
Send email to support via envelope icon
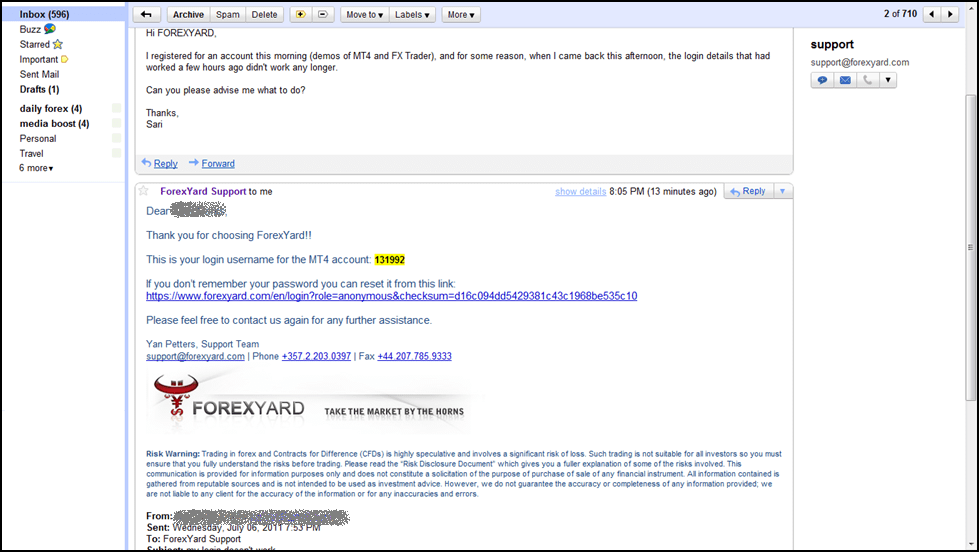click(845, 80)
